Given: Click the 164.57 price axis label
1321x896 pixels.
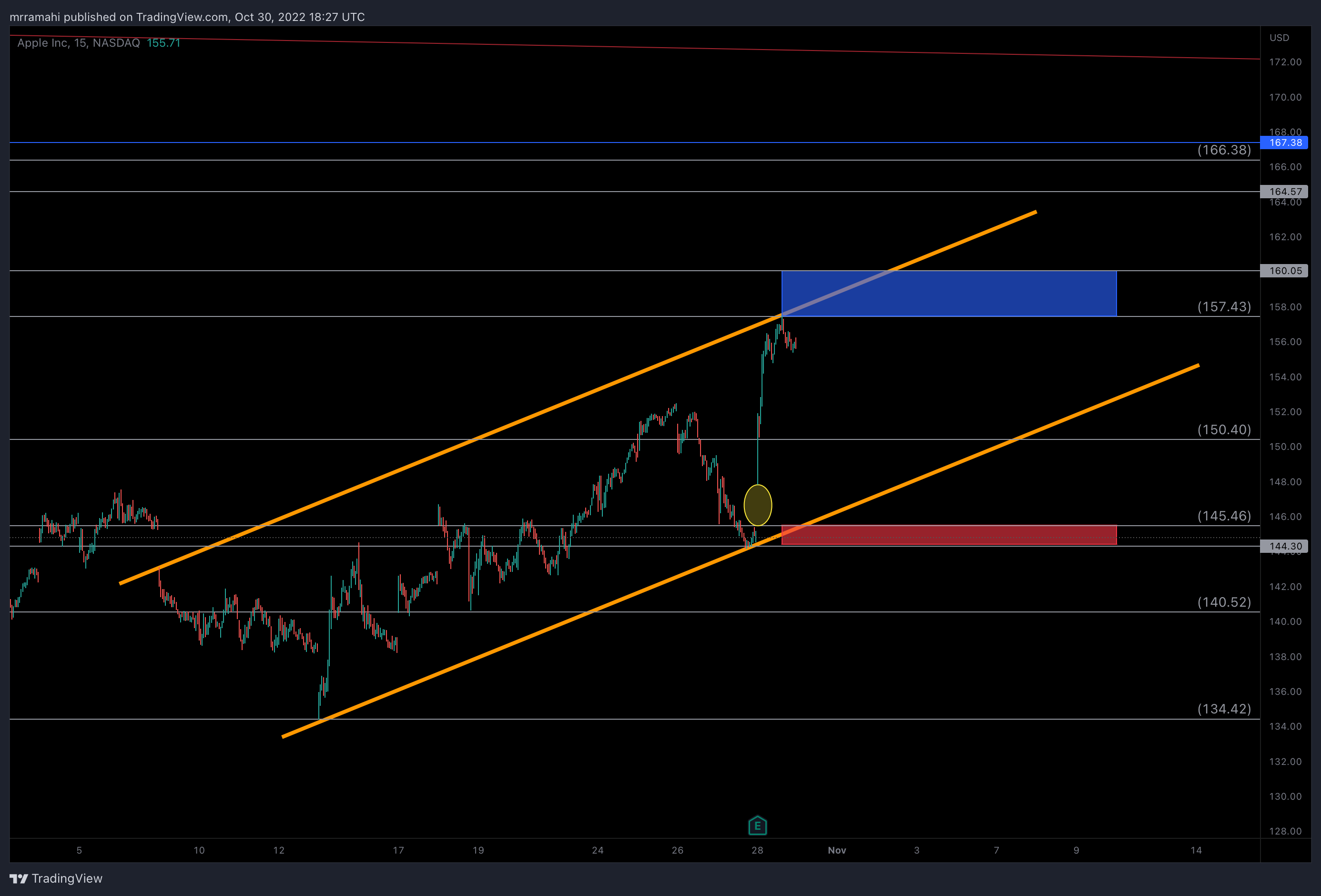Looking at the screenshot, I should point(1285,192).
